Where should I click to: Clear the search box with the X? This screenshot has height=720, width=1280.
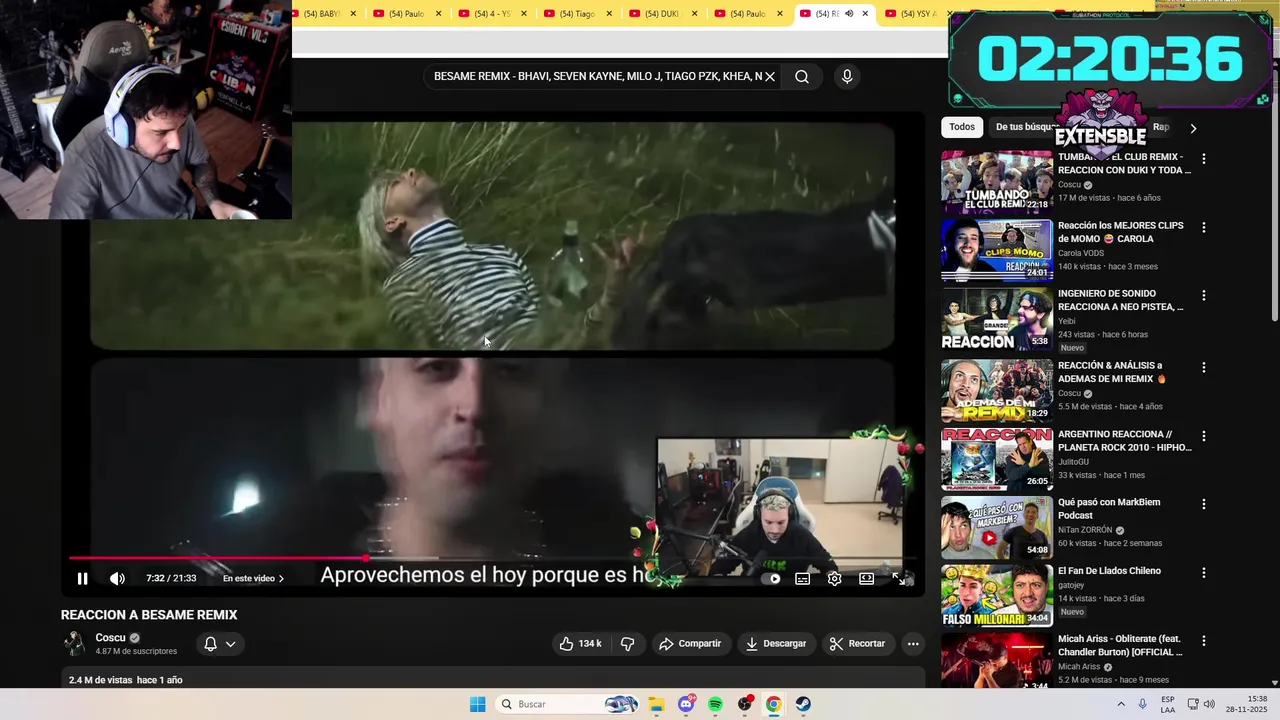770,76
